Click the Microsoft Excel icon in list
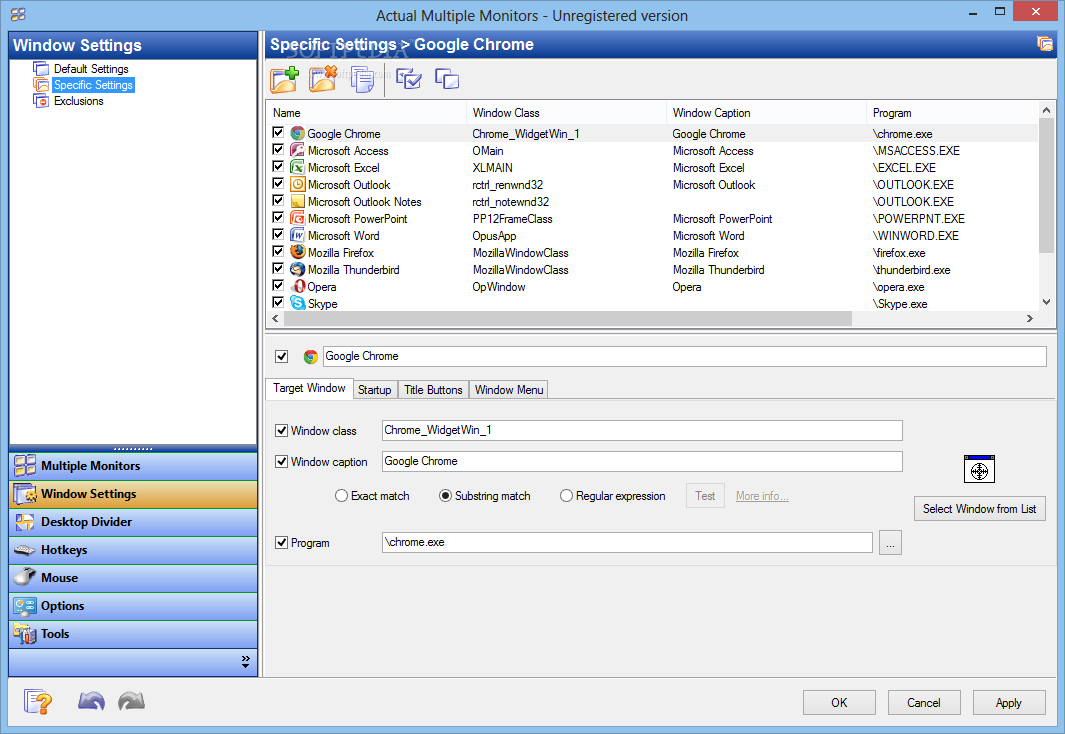 (297, 167)
